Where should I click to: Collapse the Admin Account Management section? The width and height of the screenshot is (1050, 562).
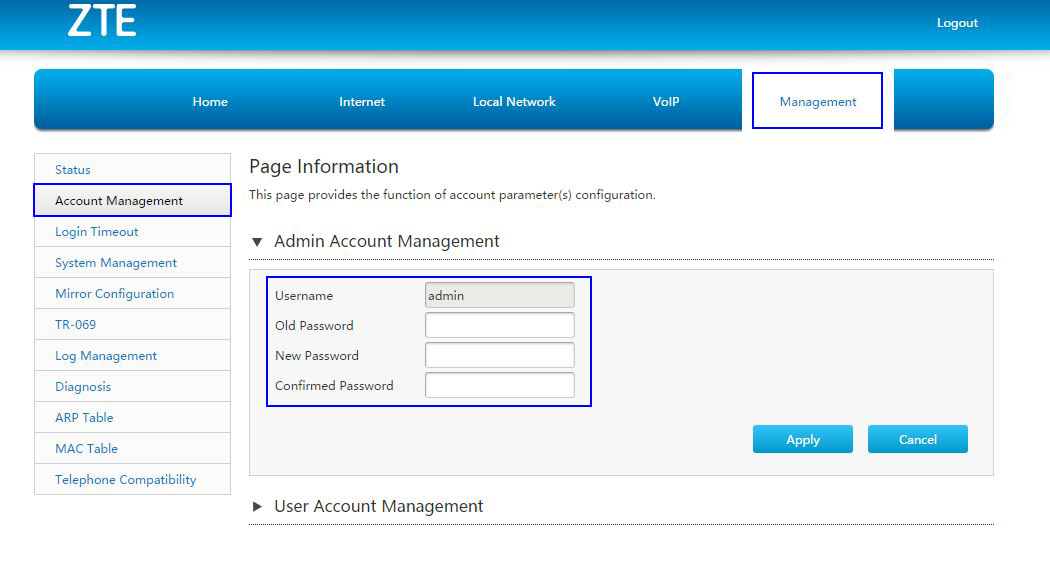click(x=257, y=242)
